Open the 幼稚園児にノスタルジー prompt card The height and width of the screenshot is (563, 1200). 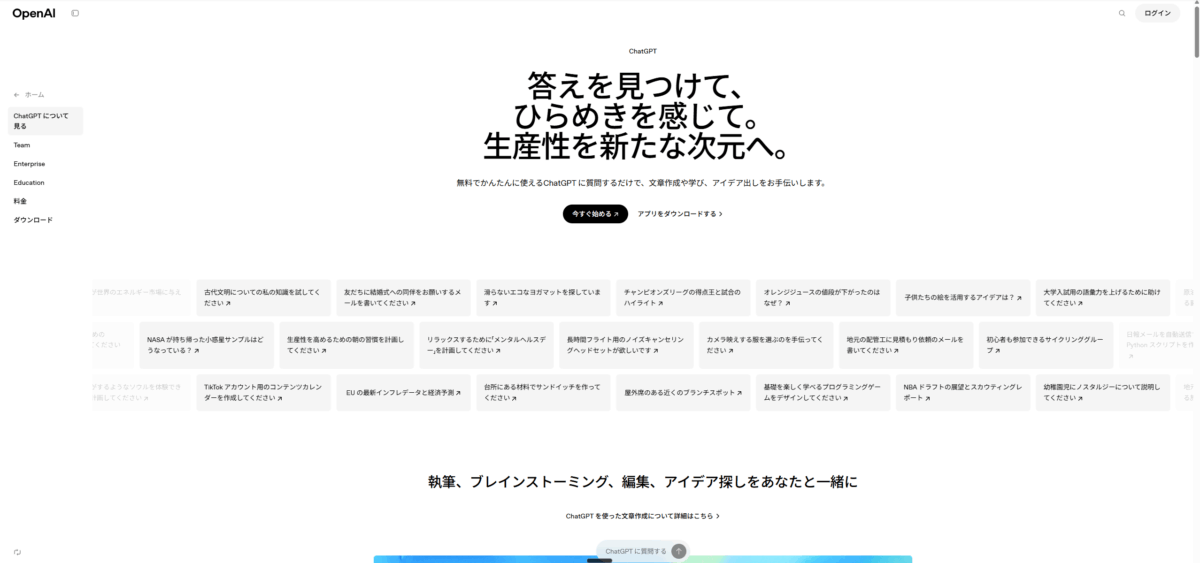[x=1103, y=392]
